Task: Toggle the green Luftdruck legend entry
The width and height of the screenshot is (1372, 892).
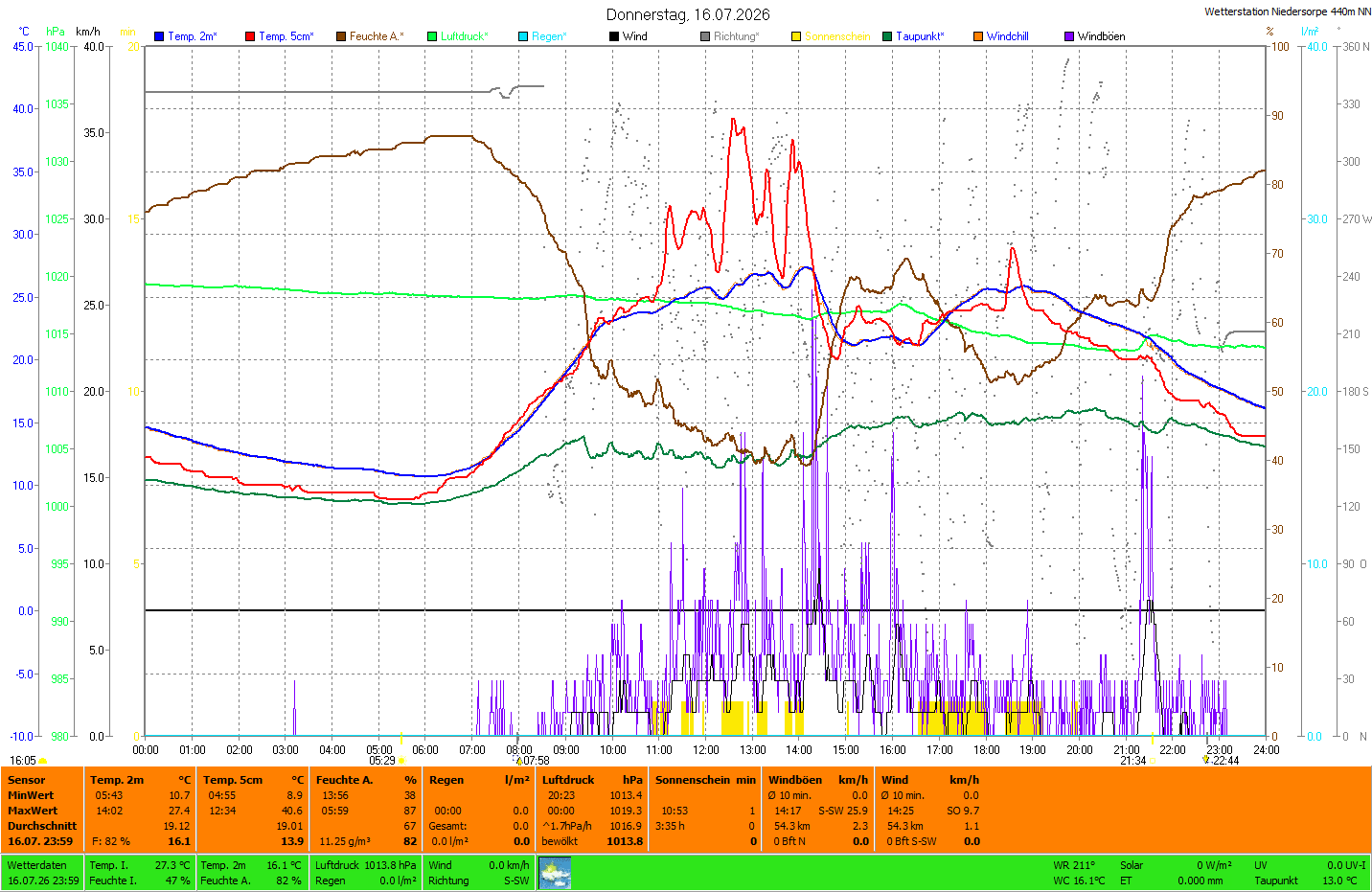Action: 458,36
